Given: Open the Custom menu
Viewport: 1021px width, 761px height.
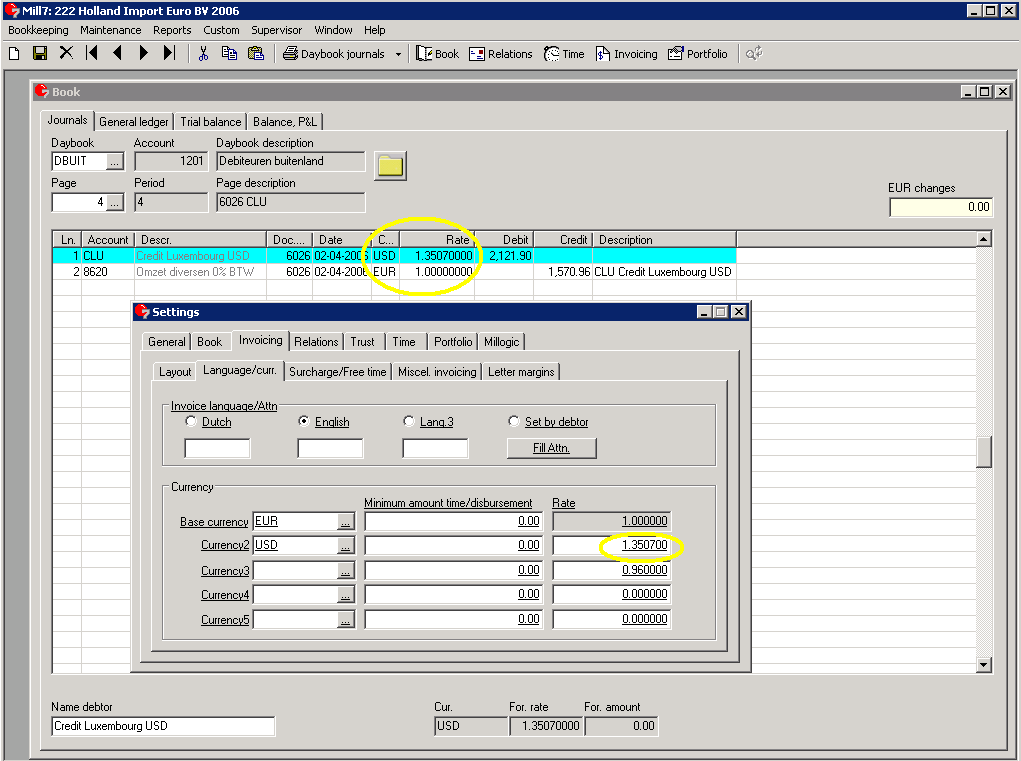Looking at the screenshot, I should tap(221, 30).
